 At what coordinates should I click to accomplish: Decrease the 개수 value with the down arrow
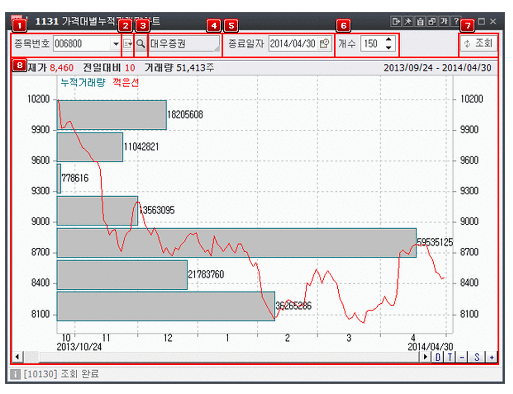pyautogui.click(x=388, y=48)
